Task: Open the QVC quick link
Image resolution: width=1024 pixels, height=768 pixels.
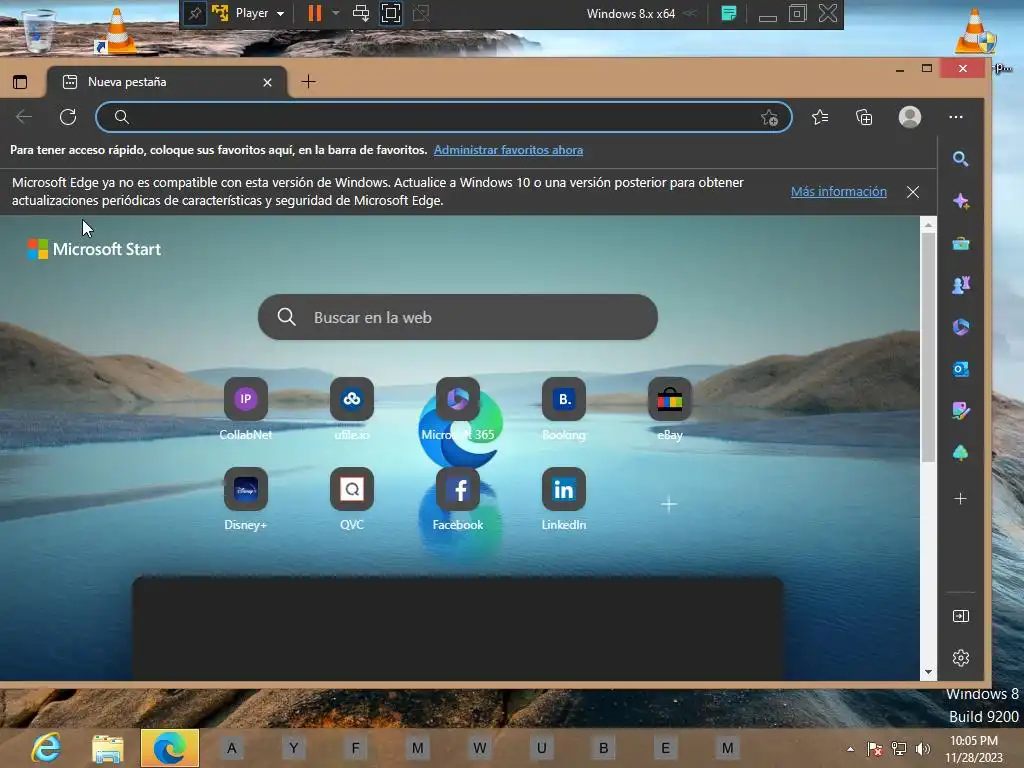Action: pyautogui.click(x=352, y=500)
